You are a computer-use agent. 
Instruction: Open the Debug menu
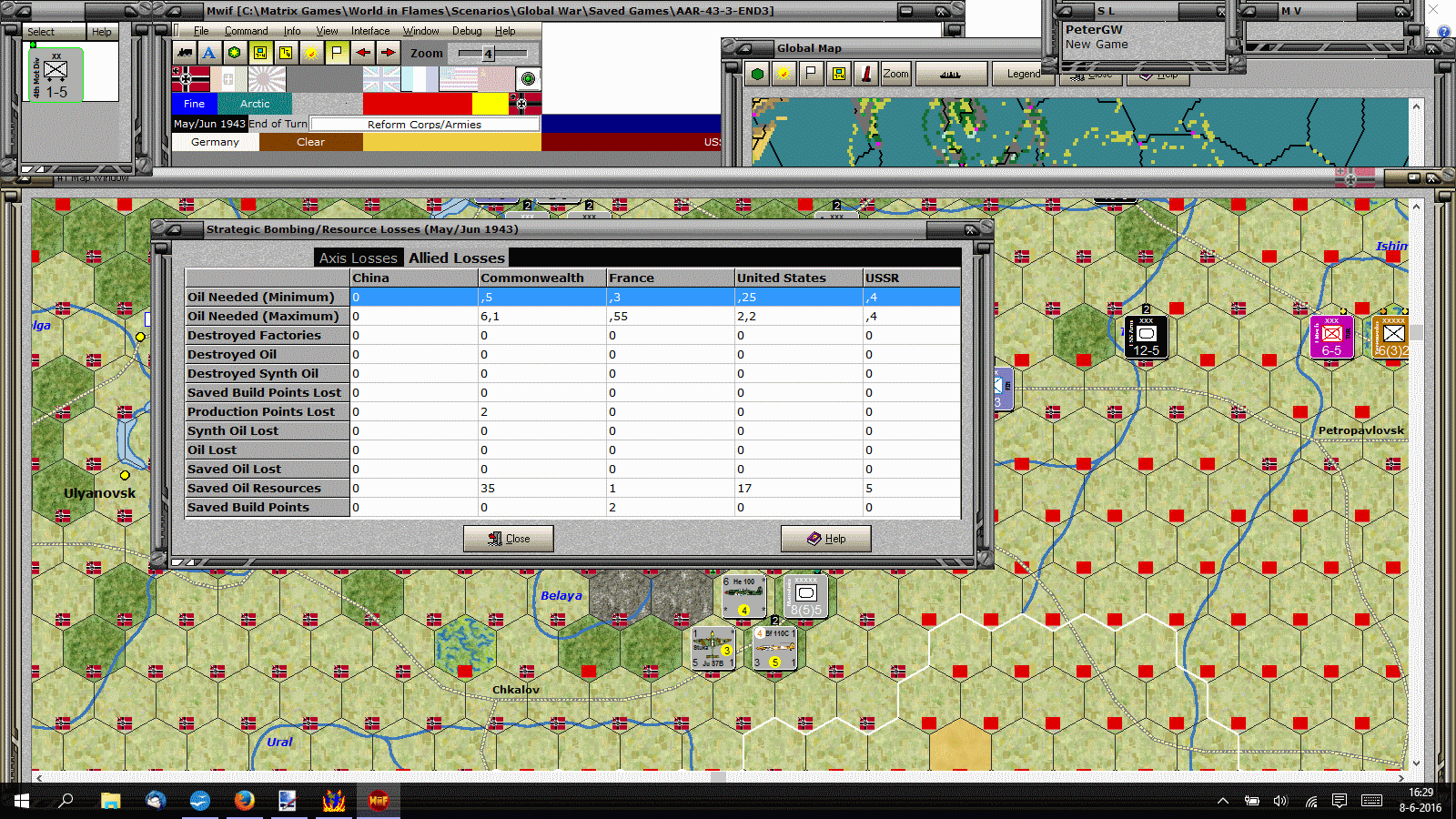point(467,31)
